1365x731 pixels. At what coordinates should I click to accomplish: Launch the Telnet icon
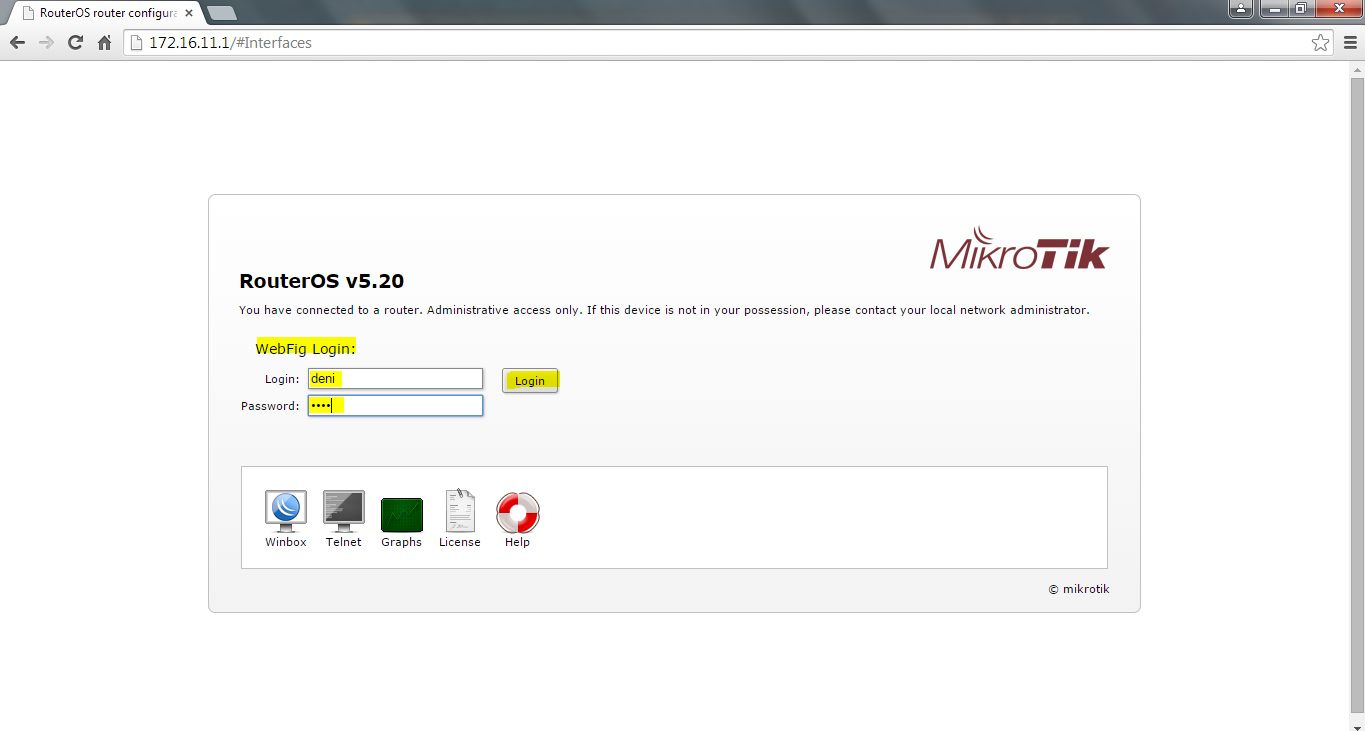(344, 511)
